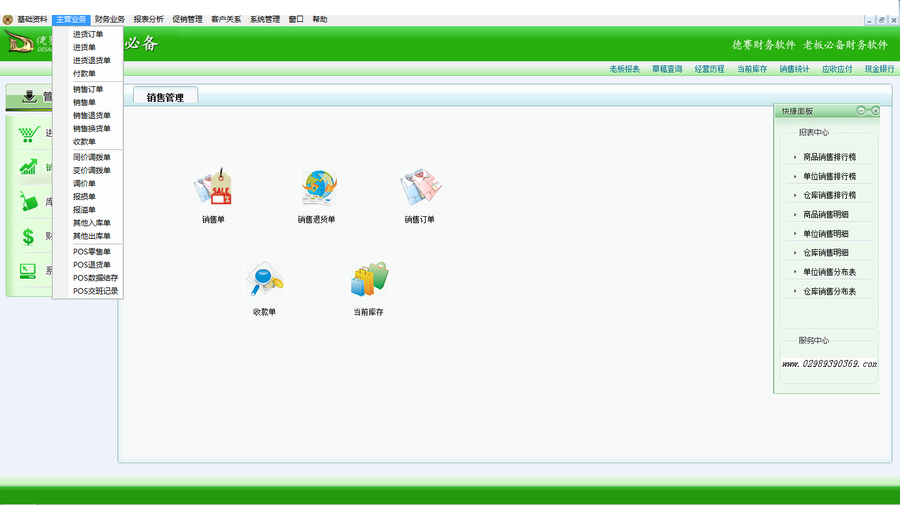Open the 系统管理 menu

[265, 20]
